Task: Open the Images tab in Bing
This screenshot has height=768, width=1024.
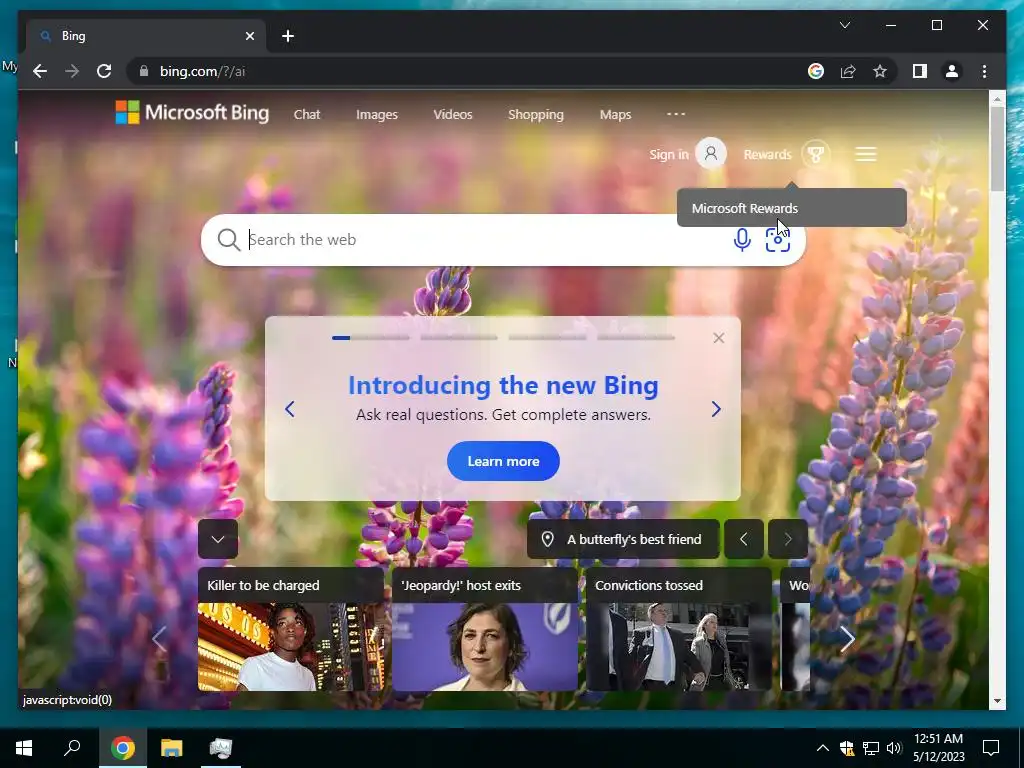Action: pos(377,114)
